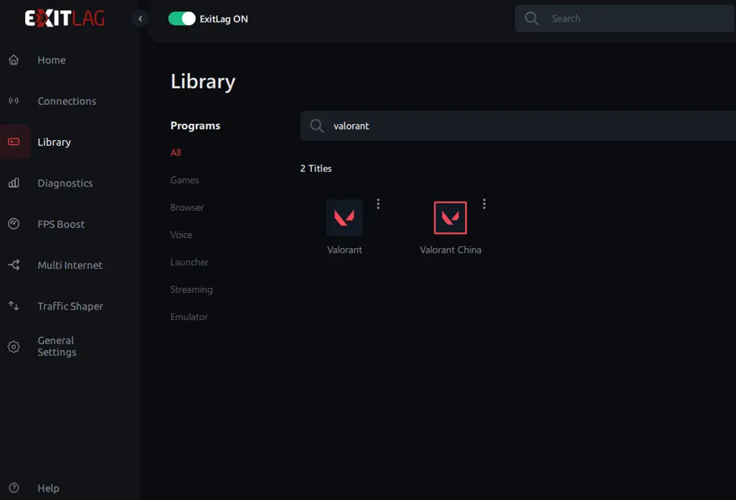
Task: Click the Traffic Shaper arrows icon
Action: point(14,306)
